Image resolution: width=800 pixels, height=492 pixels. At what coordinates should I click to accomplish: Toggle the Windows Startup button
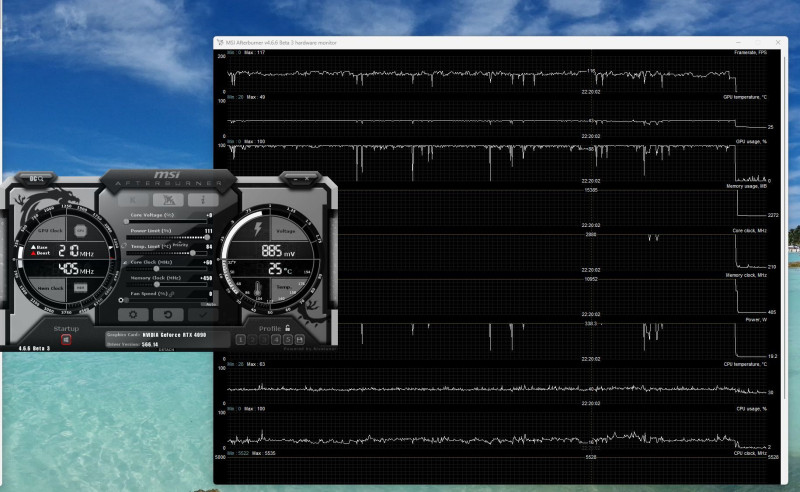click(x=66, y=339)
